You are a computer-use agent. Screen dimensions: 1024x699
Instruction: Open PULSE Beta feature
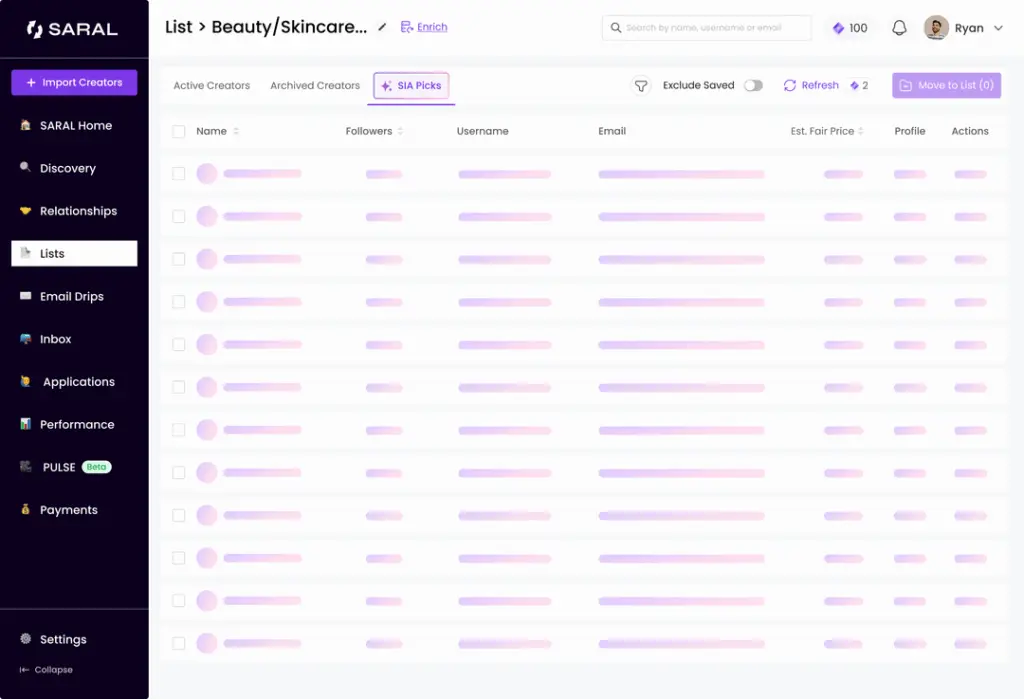[60, 466]
